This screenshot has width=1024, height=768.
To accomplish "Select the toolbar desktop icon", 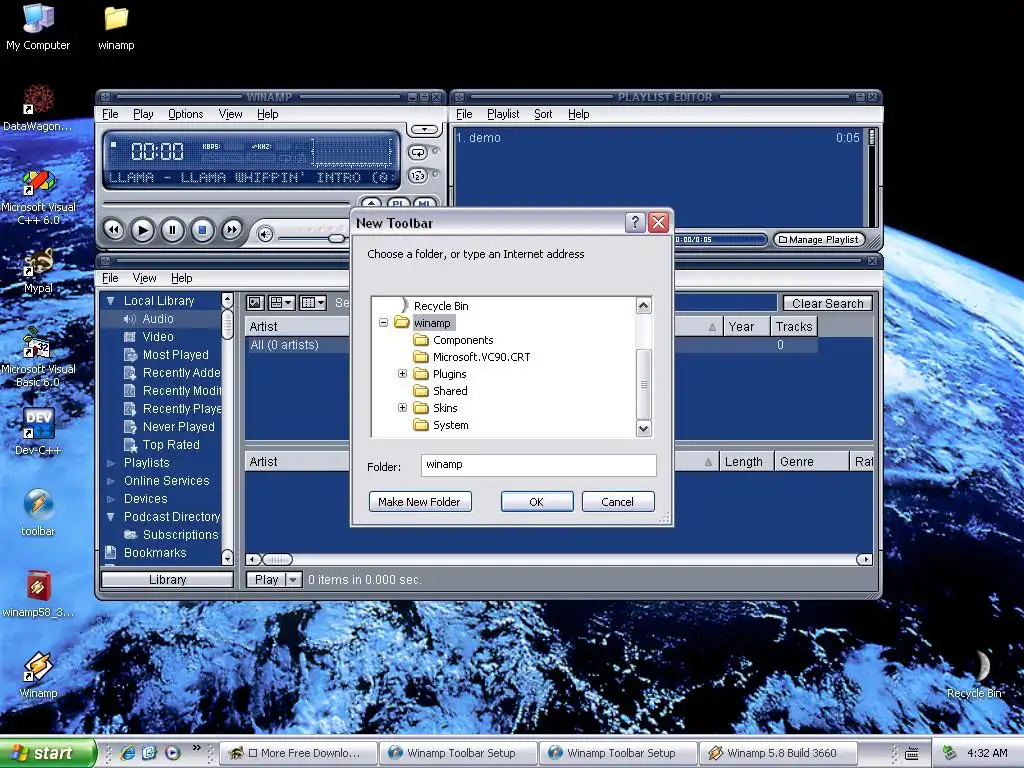I will (x=38, y=513).
